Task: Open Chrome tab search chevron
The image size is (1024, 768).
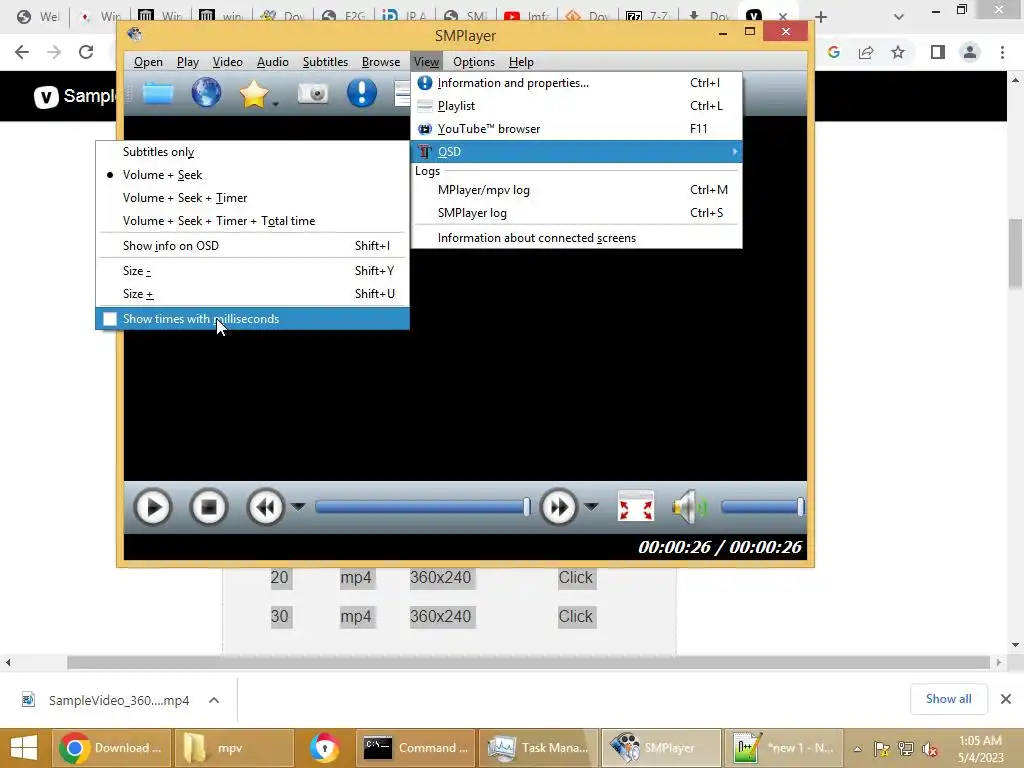Action: [899, 17]
